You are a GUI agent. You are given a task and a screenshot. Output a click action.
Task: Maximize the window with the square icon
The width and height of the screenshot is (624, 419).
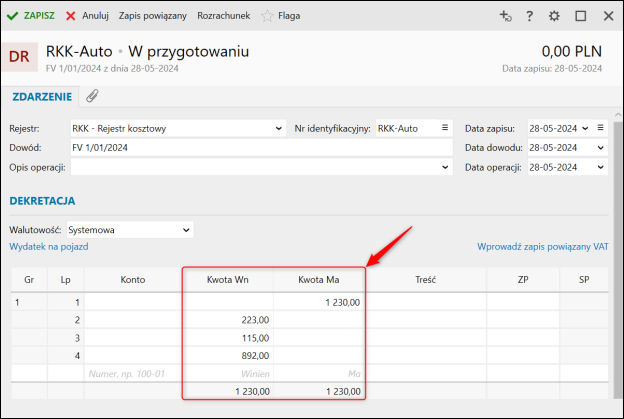coord(581,16)
